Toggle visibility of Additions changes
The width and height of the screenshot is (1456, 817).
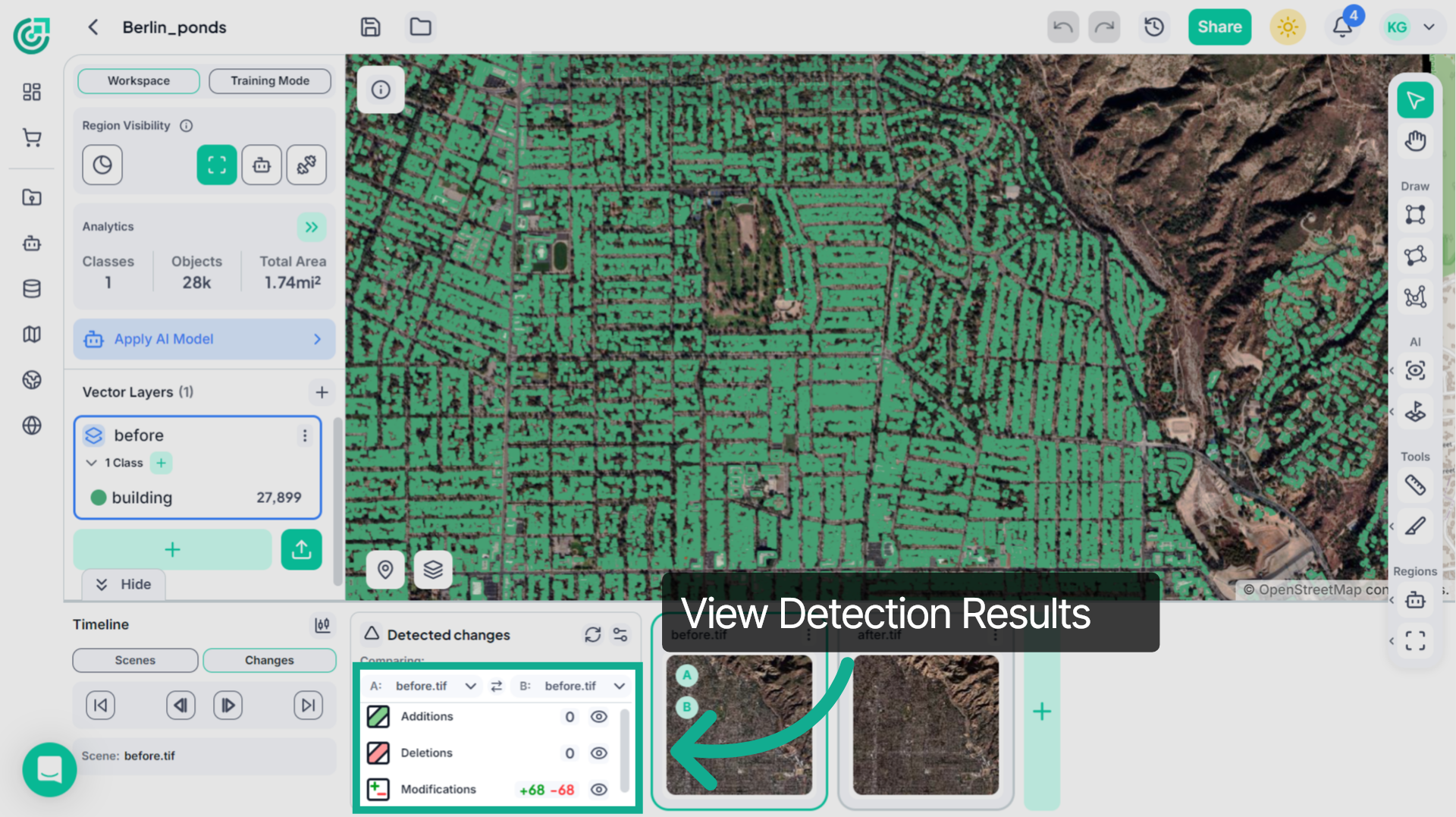(599, 717)
